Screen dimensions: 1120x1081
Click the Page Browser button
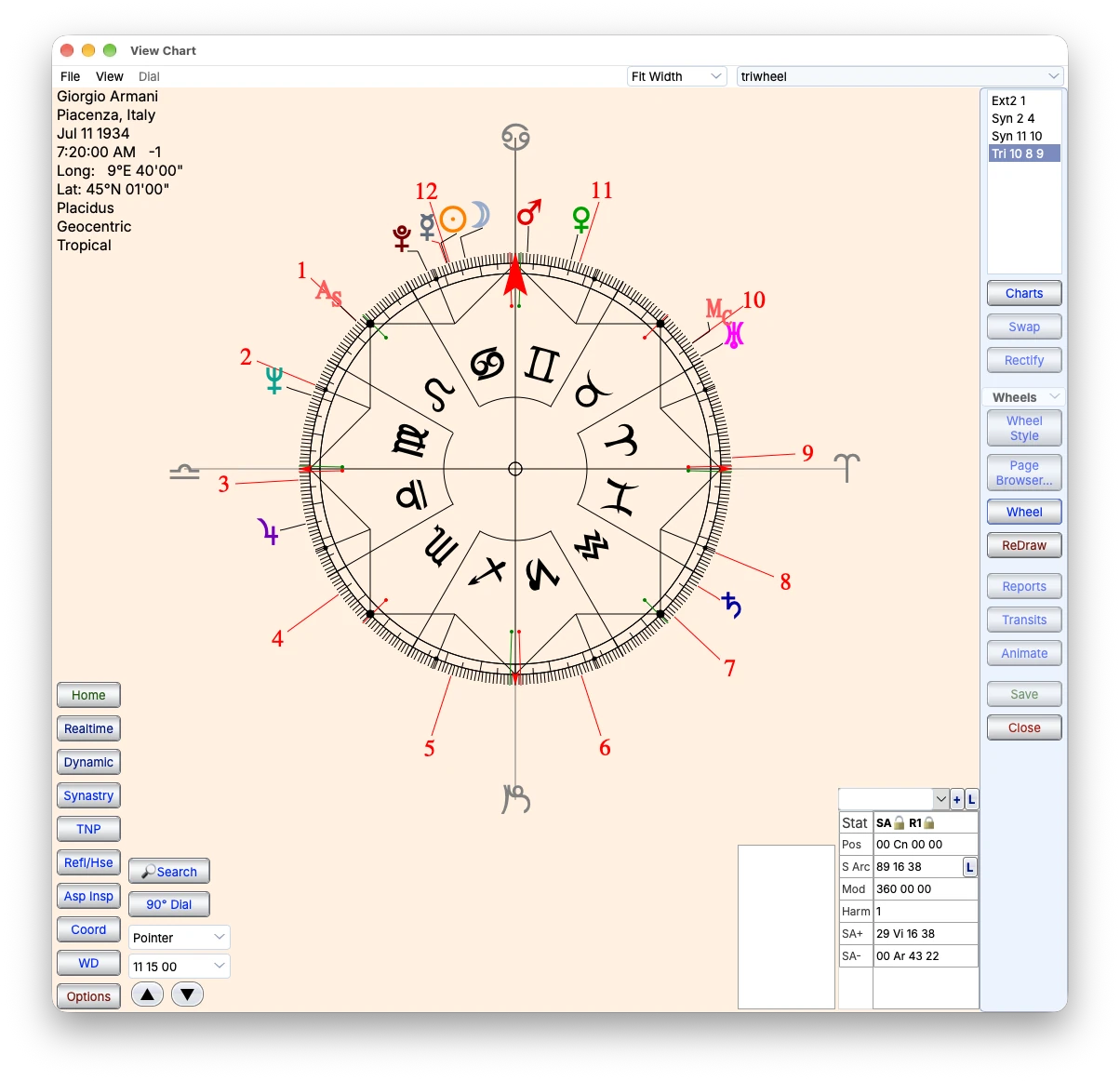click(x=1024, y=473)
